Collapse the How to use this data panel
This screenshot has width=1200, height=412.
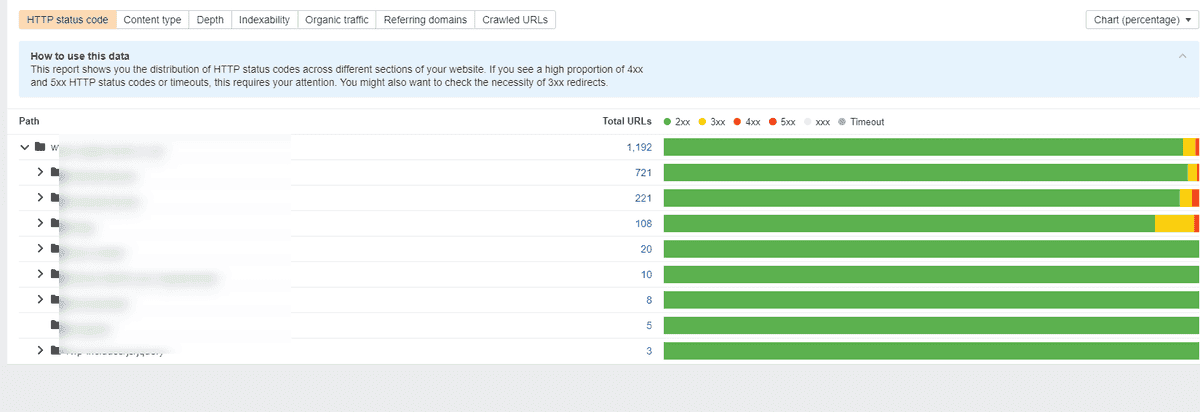tap(1182, 56)
